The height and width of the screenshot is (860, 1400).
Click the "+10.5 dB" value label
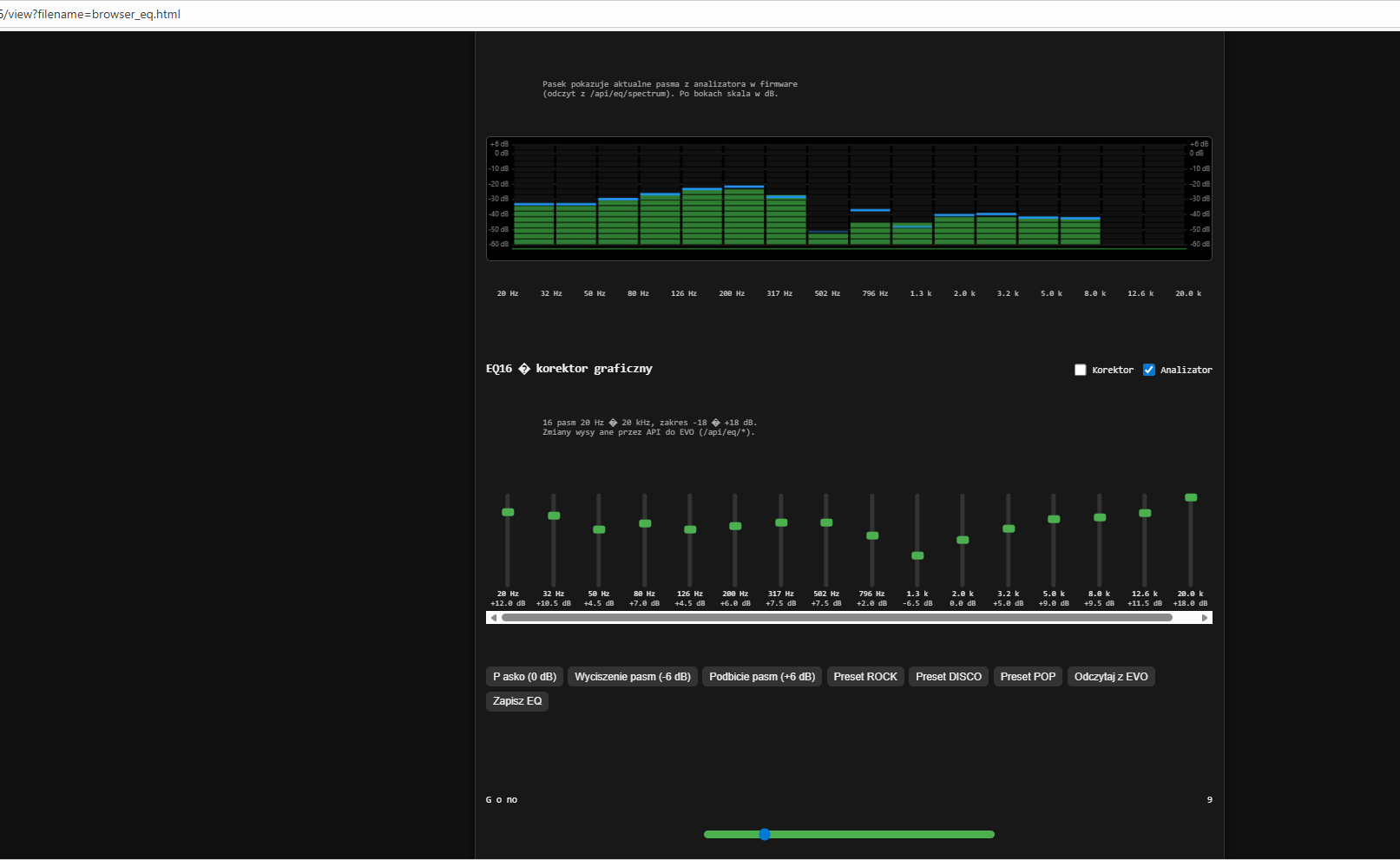click(554, 604)
